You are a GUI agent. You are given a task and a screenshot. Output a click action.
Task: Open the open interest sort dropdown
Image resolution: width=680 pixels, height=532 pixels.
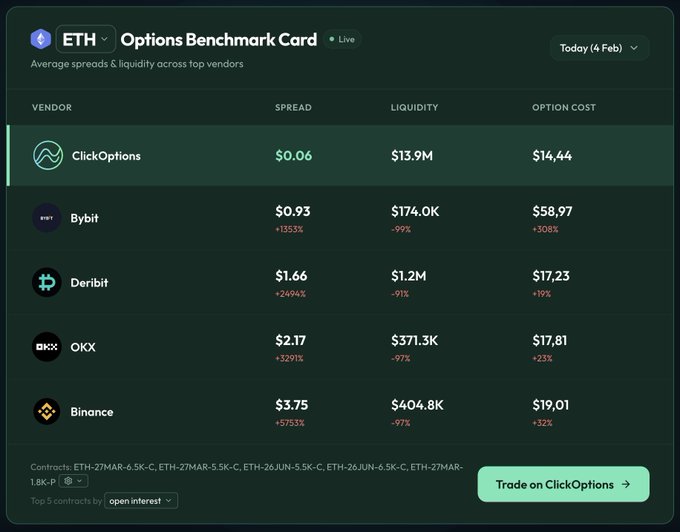(x=141, y=501)
